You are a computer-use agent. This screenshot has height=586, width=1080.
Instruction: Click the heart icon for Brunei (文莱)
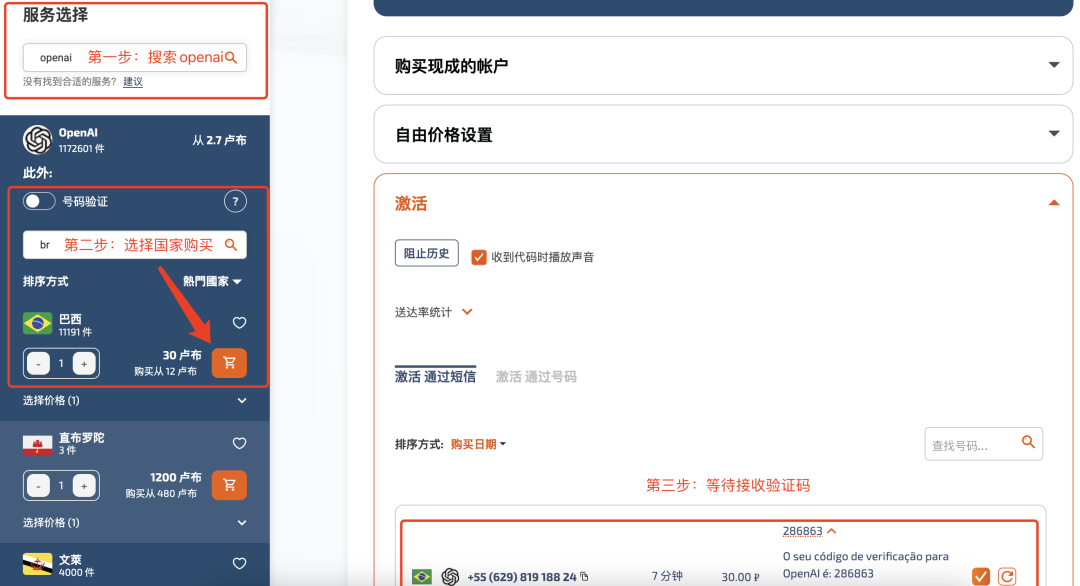pyautogui.click(x=239, y=565)
